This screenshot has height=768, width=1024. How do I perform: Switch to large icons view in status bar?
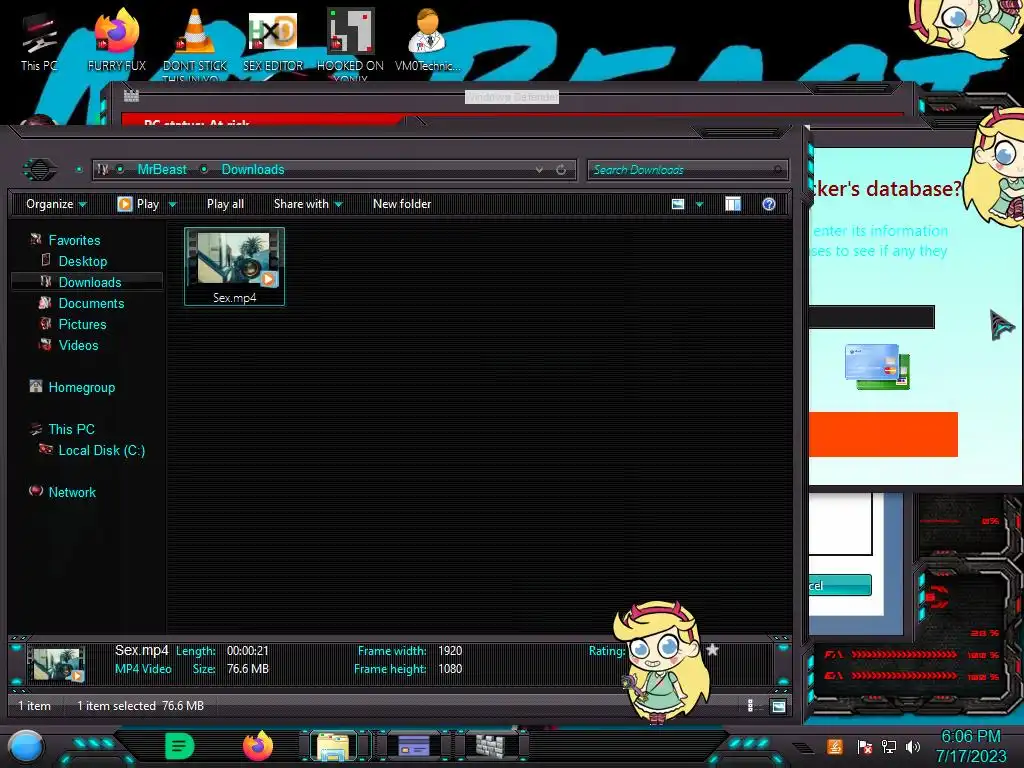click(x=778, y=706)
